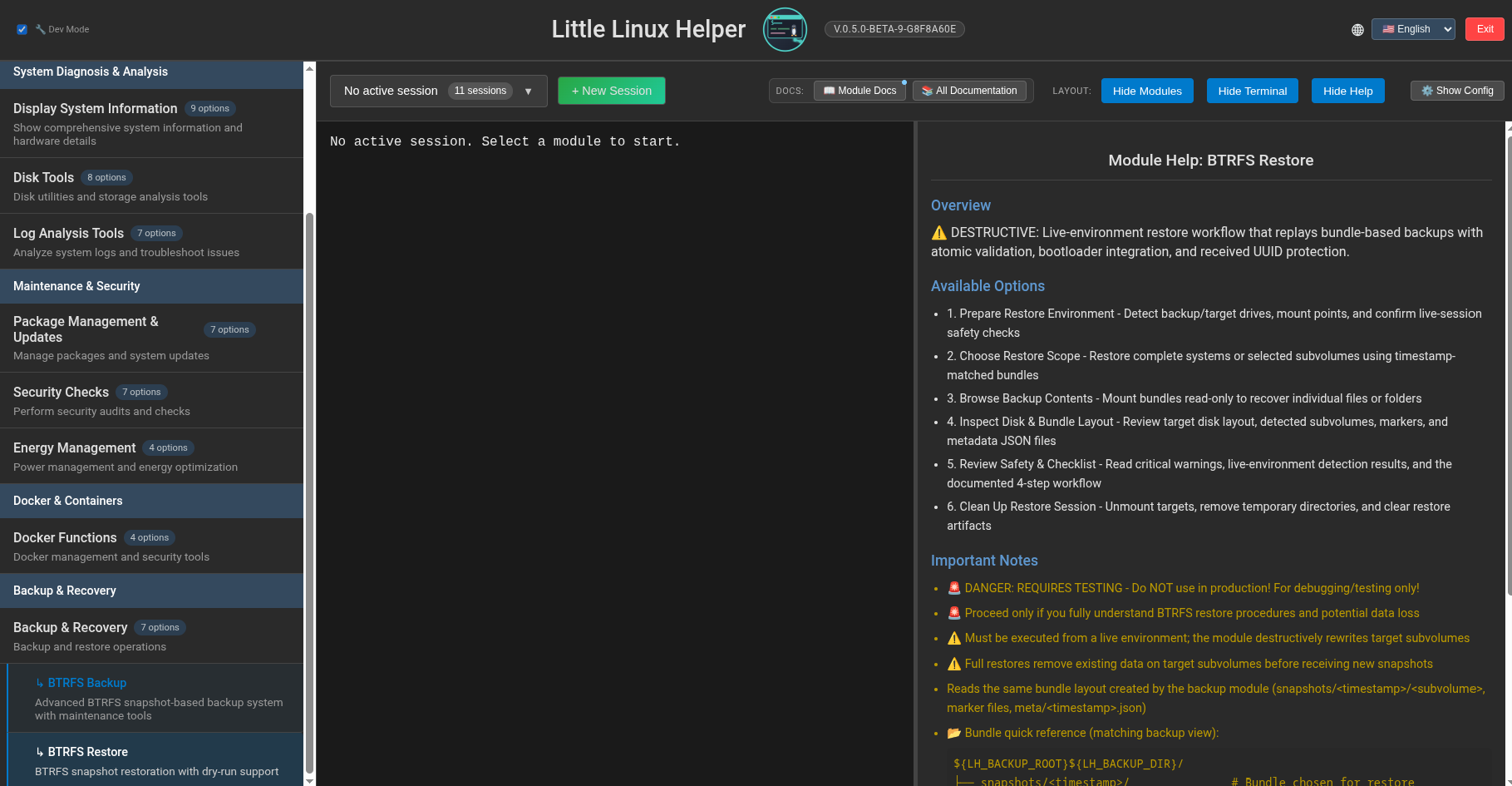Click the Hide Modules layout button
Screen dimensions: 1512x786
coord(1147,91)
